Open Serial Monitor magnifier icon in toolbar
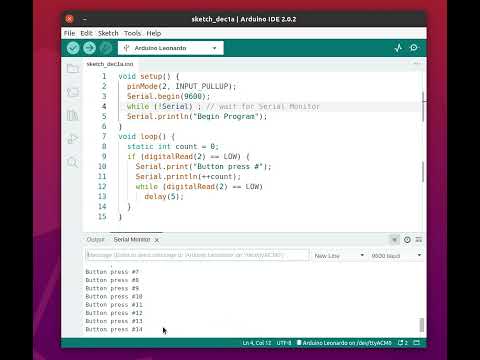The height and width of the screenshot is (360, 480). click(414, 48)
